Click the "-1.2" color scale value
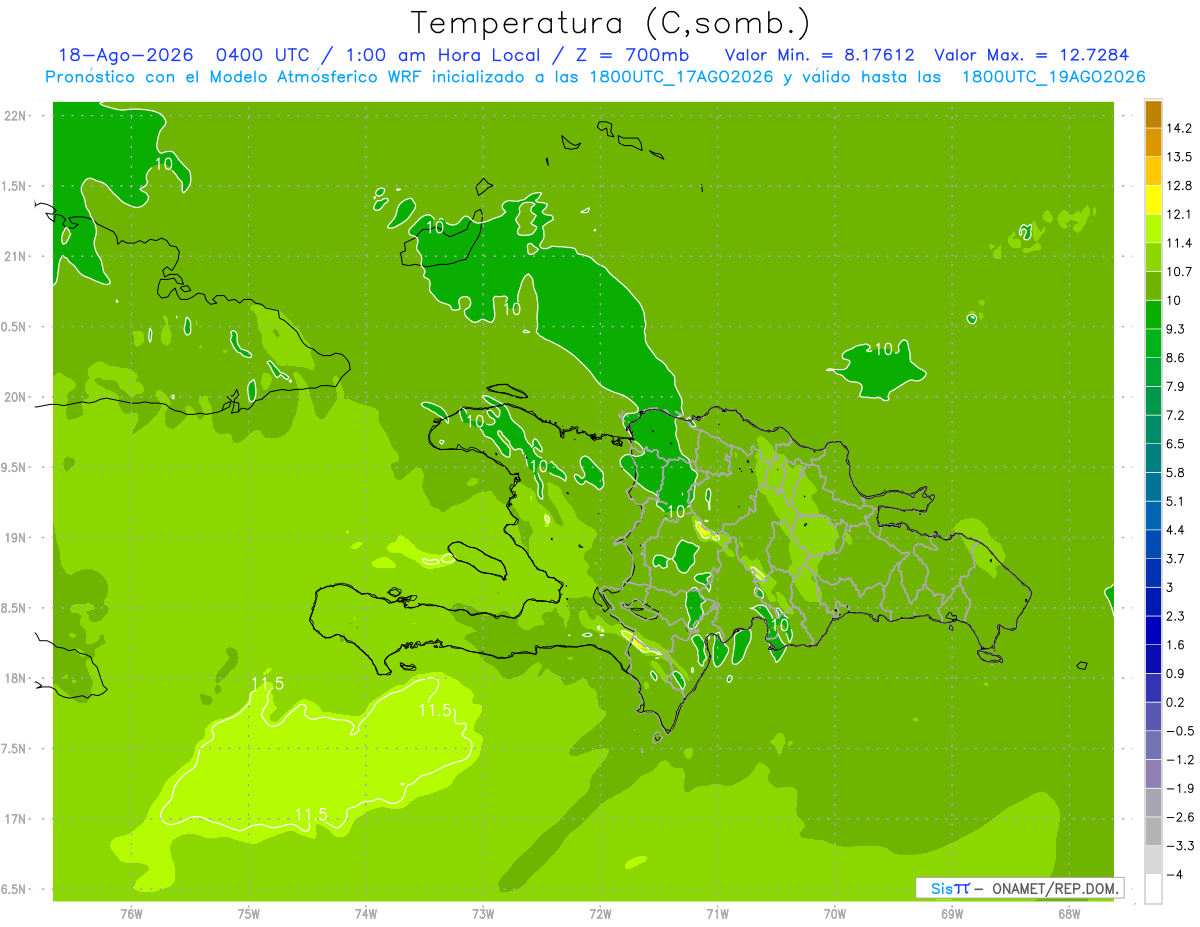1200x927 pixels. (1180, 760)
